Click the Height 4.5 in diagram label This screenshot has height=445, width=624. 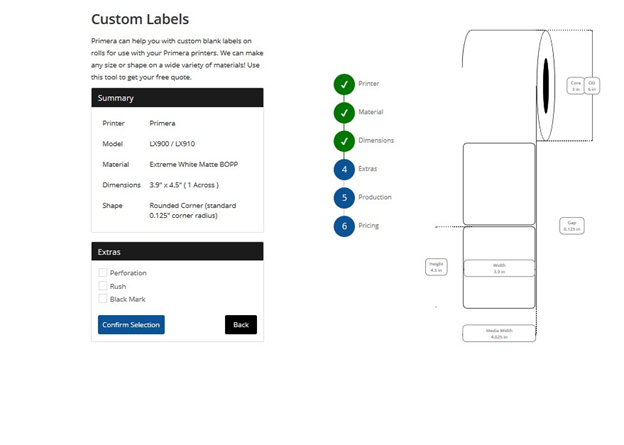click(x=436, y=267)
